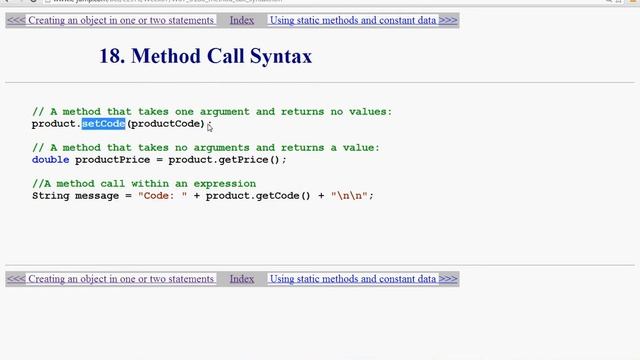
Task: Open the bottom Index link
Action: (242, 279)
